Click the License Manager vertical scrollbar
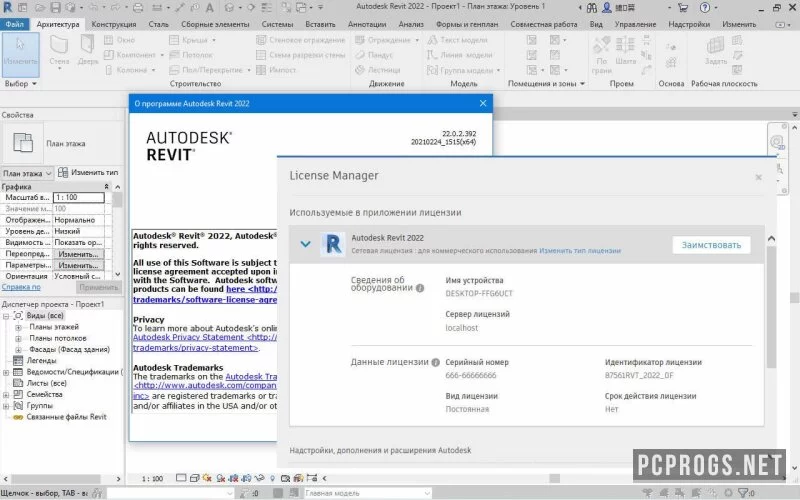This screenshot has width=800, height=500. click(771, 306)
